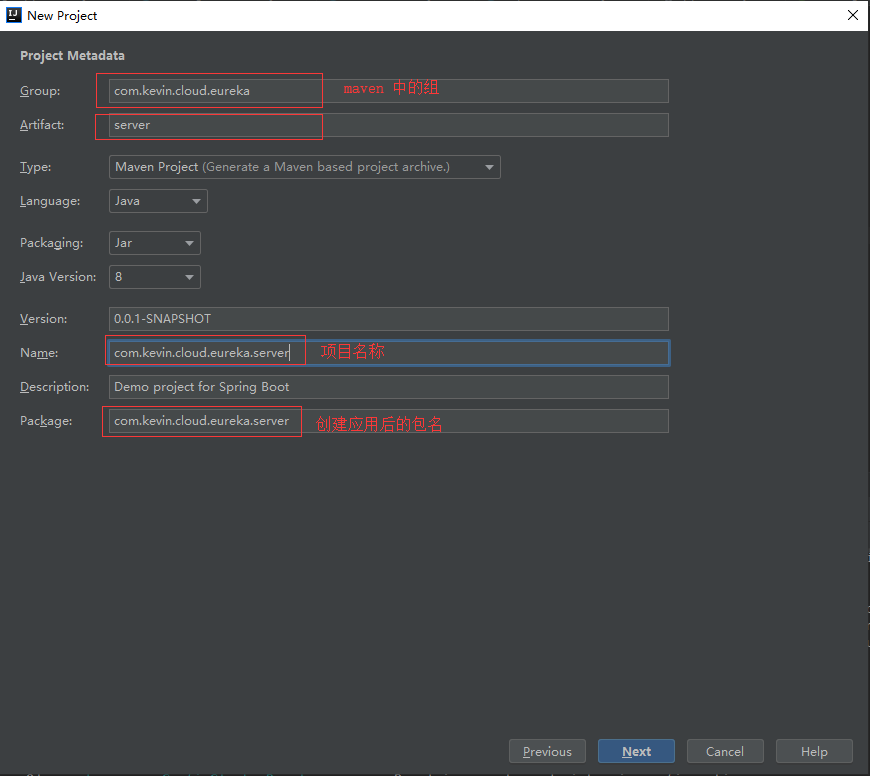Image resolution: width=870 pixels, height=776 pixels.
Task: Click the Package label
Action: tap(46, 421)
